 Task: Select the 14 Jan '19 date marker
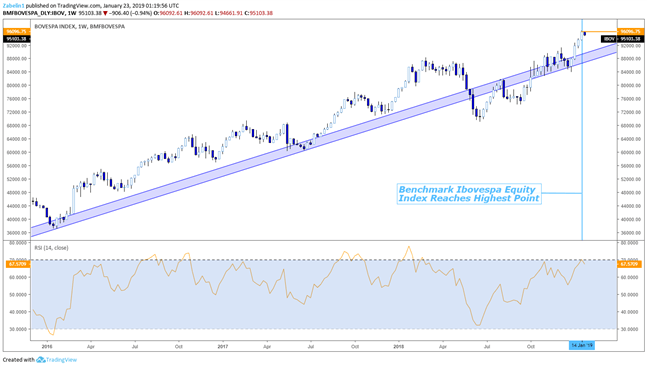tap(582, 346)
